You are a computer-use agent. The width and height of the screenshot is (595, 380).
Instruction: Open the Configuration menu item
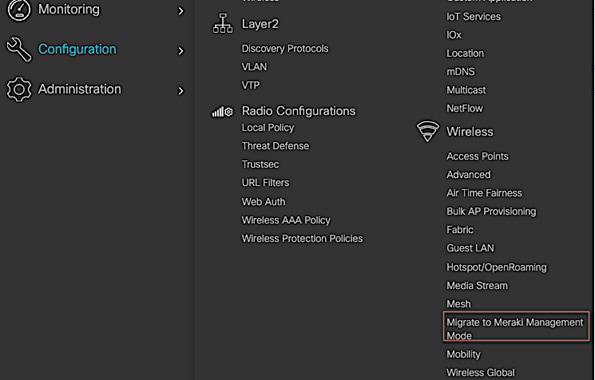coord(77,49)
